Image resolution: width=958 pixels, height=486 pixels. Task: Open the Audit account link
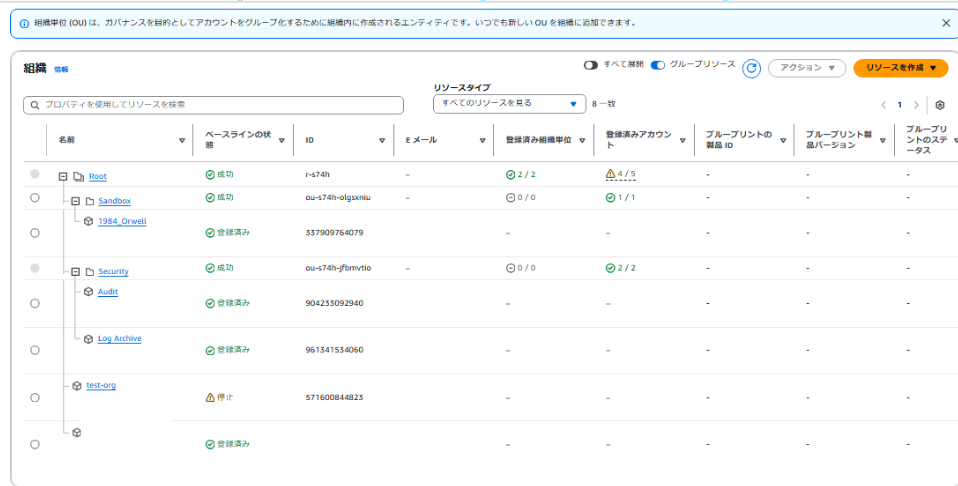pyautogui.click(x=108, y=292)
